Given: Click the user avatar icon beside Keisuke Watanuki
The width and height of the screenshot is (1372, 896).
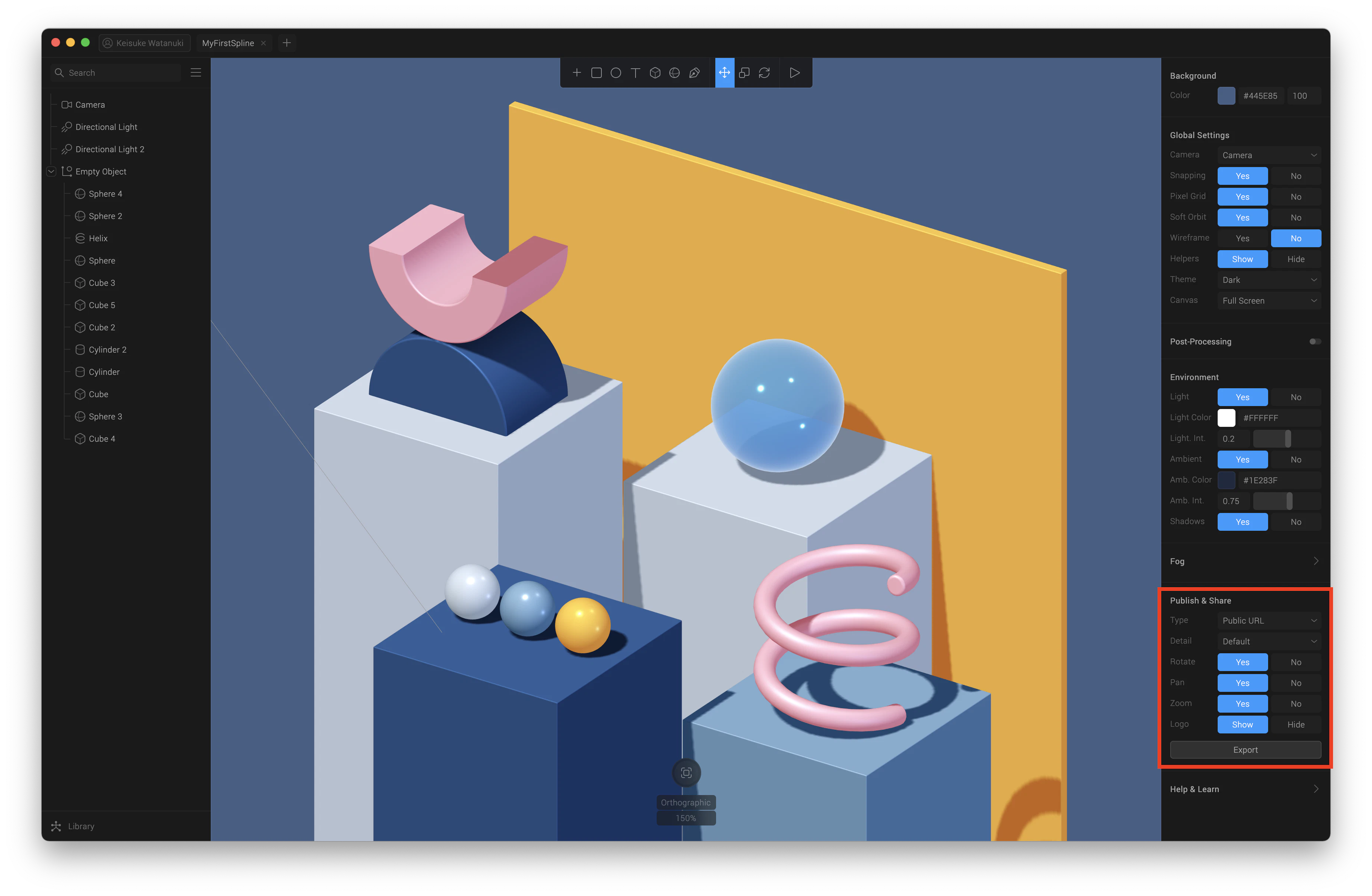Looking at the screenshot, I should click(107, 43).
